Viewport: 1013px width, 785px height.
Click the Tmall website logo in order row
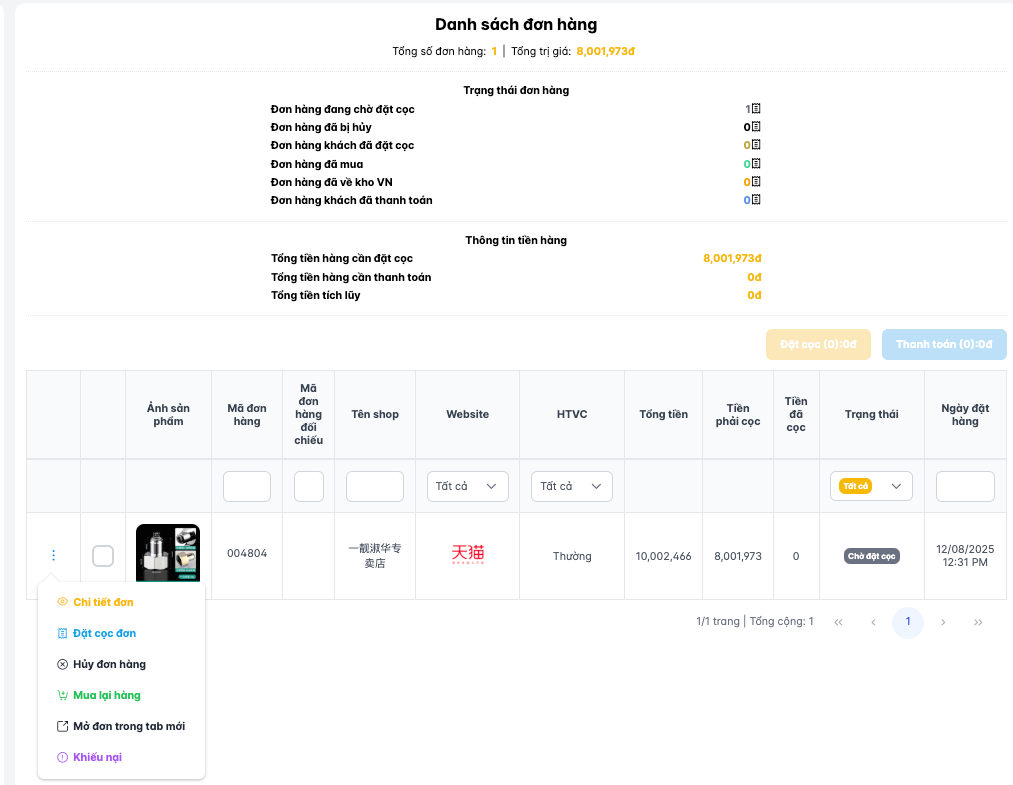(x=467, y=555)
